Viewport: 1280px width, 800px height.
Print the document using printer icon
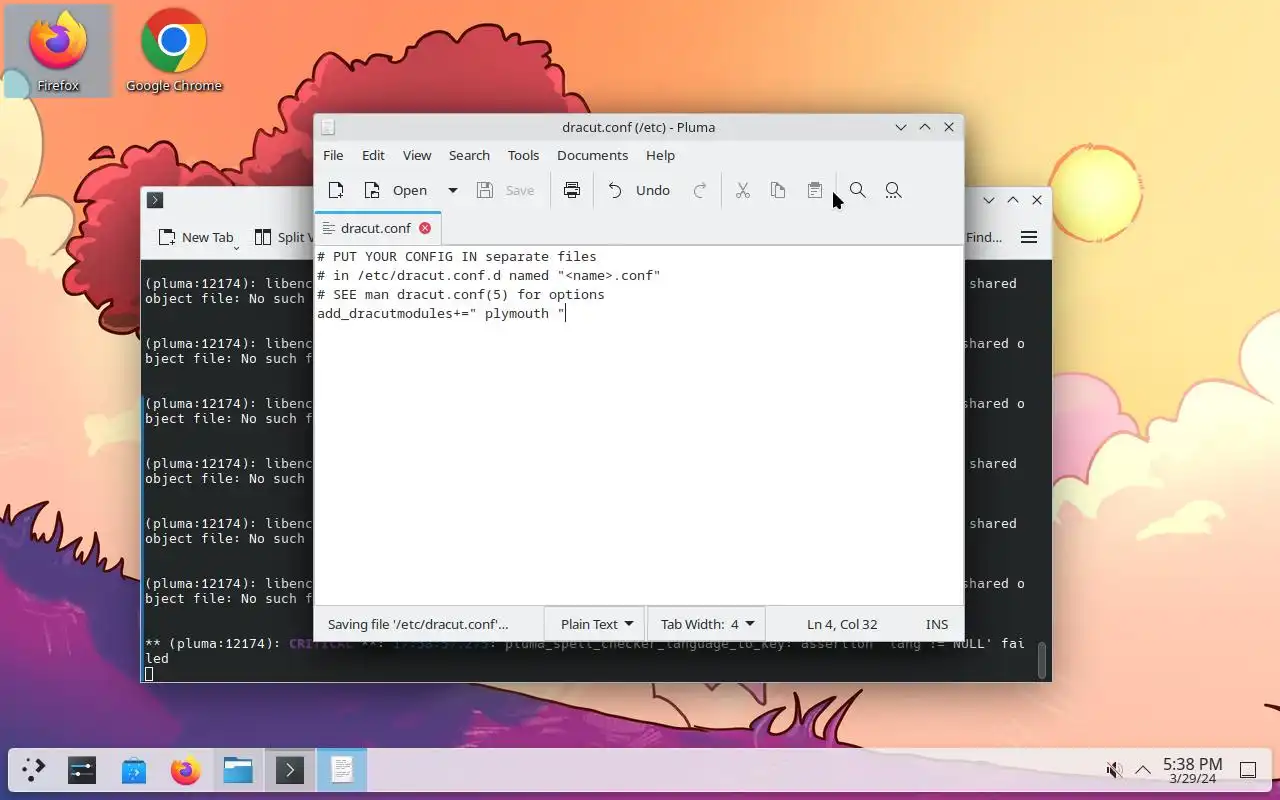point(572,190)
